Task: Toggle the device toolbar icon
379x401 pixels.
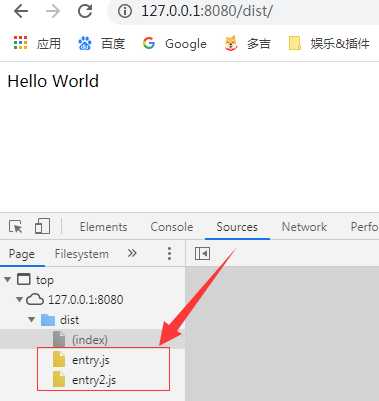Action: [42, 226]
